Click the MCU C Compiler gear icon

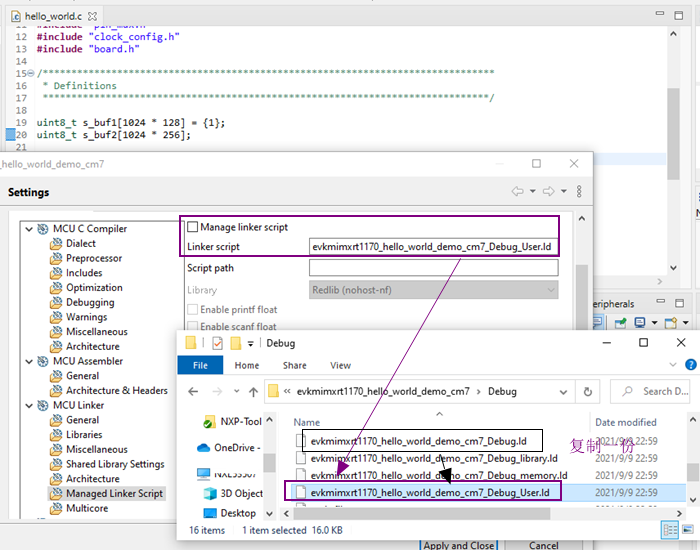(43, 229)
